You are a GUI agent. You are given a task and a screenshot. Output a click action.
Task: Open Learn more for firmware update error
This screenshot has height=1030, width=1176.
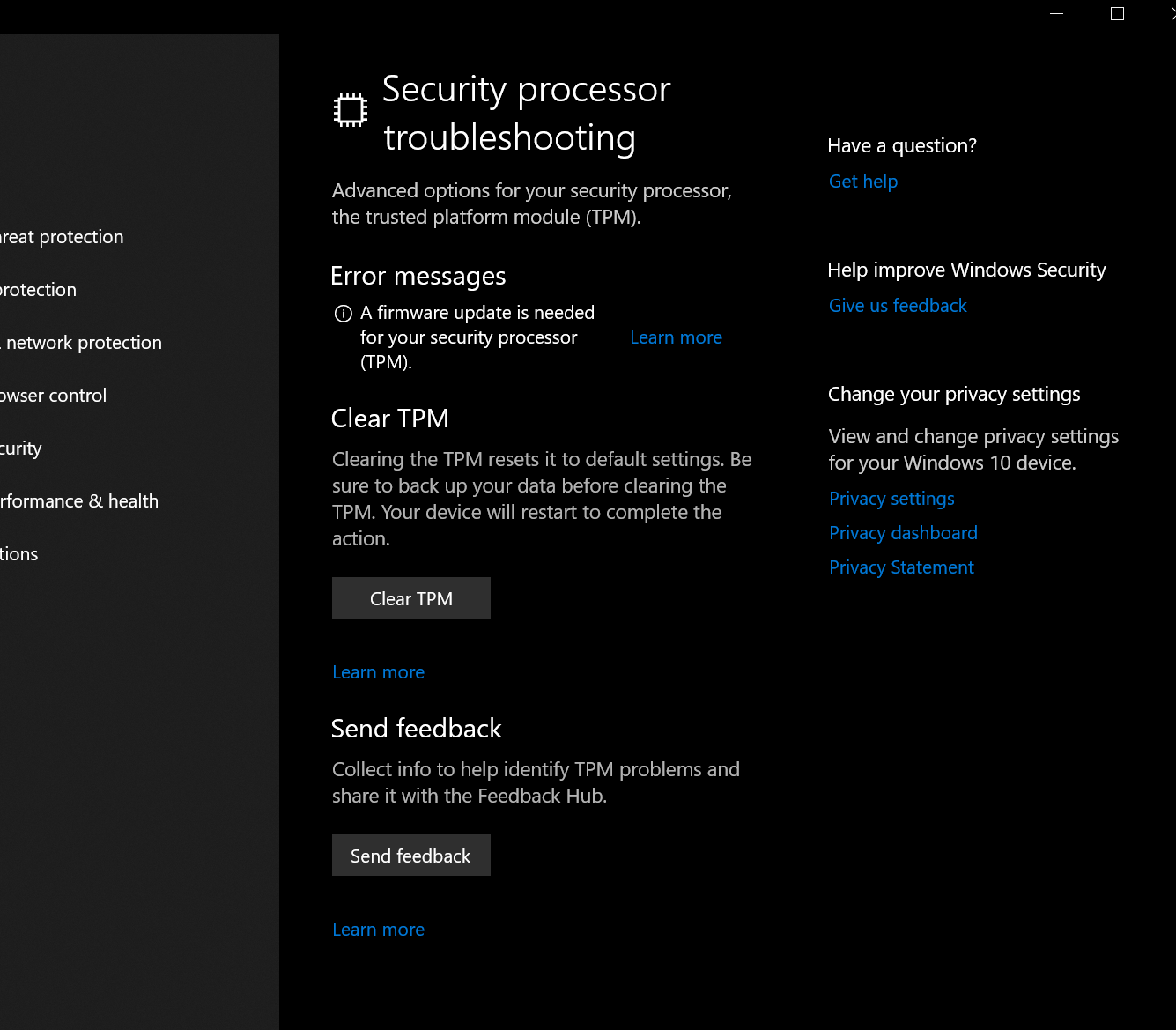[x=676, y=337]
